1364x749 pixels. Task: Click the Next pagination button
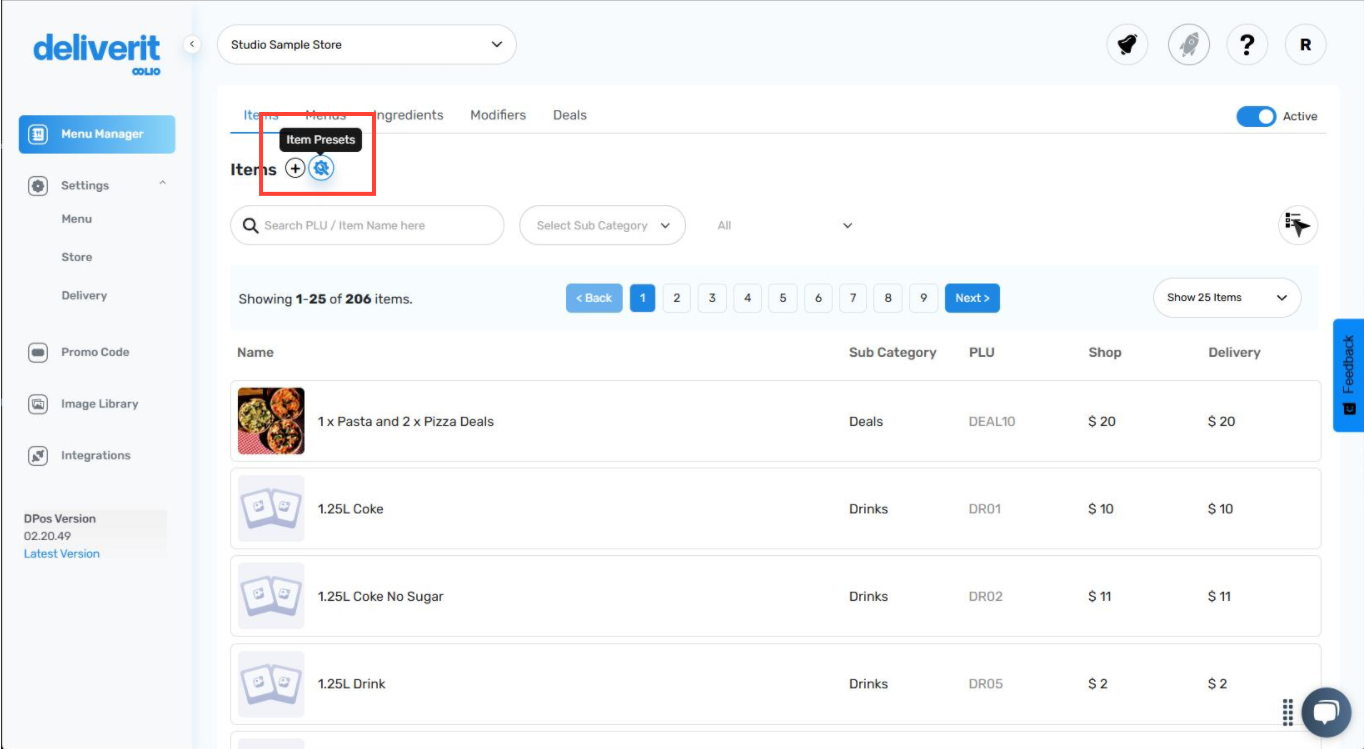(x=971, y=297)
